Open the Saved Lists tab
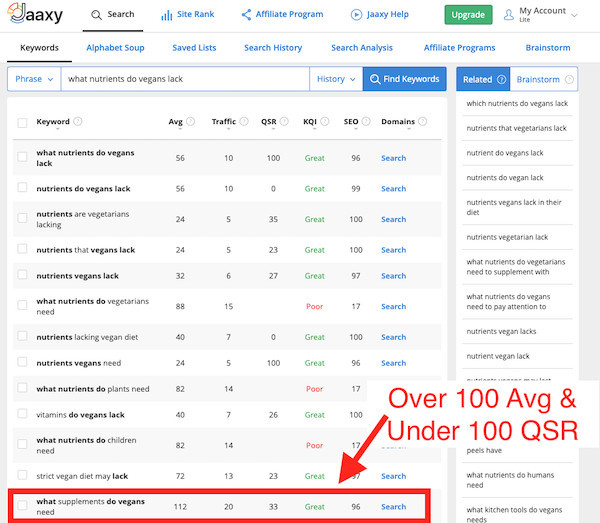The height and width of the screenshot is (523, 600). tap(194, 48)
